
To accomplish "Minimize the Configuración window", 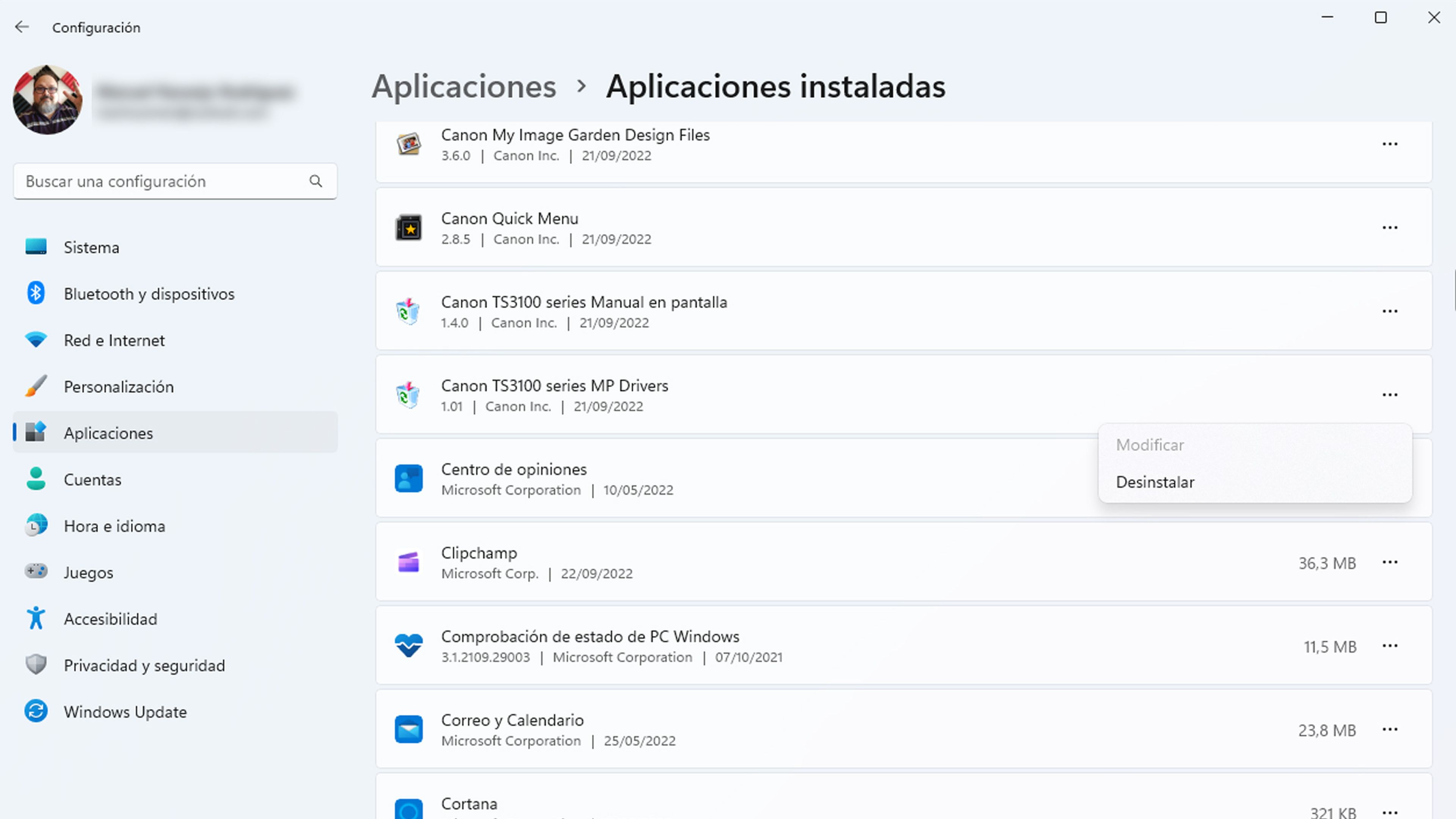I will click(1328, 17).
